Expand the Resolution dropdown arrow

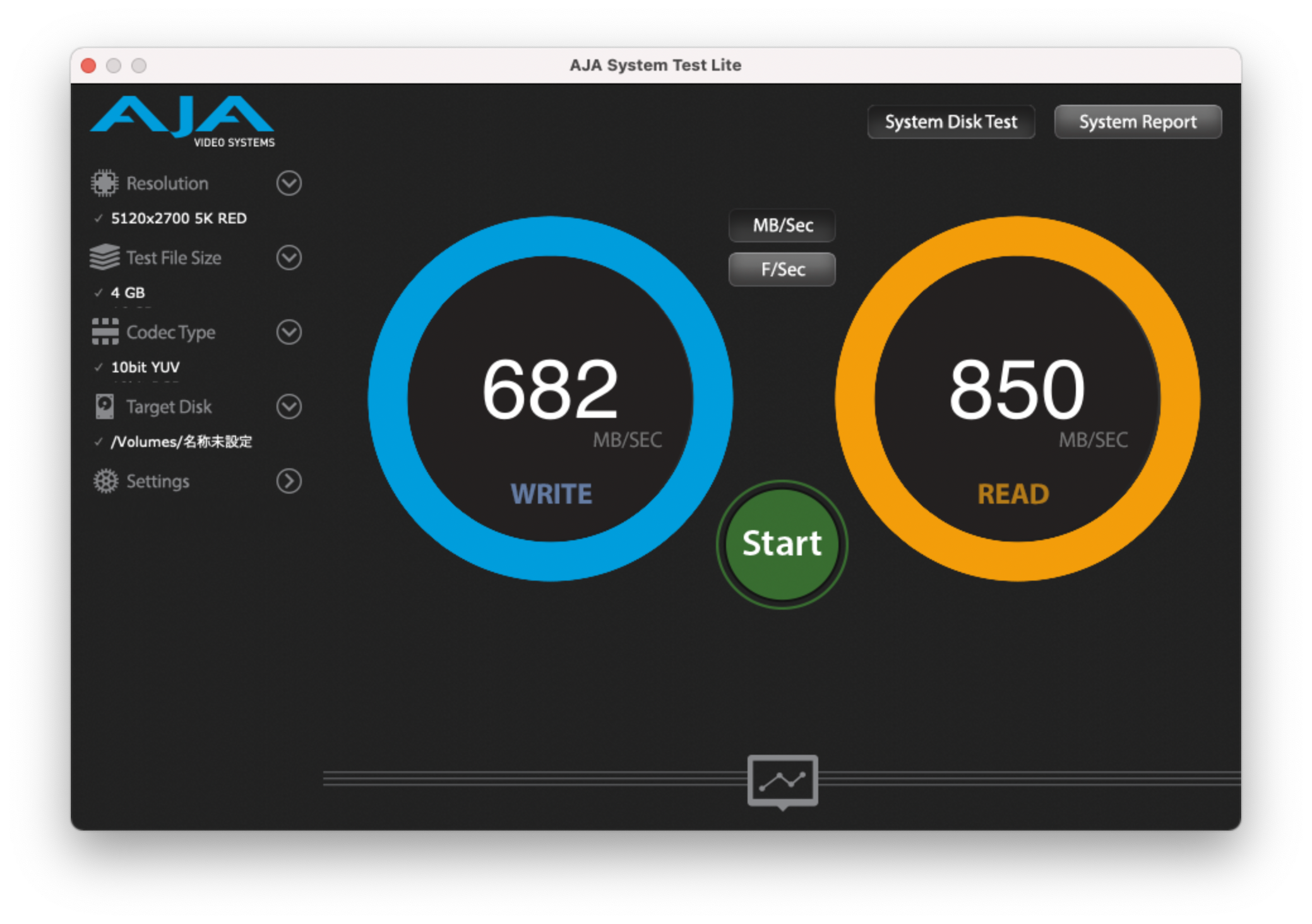click(x=289, y=183)
